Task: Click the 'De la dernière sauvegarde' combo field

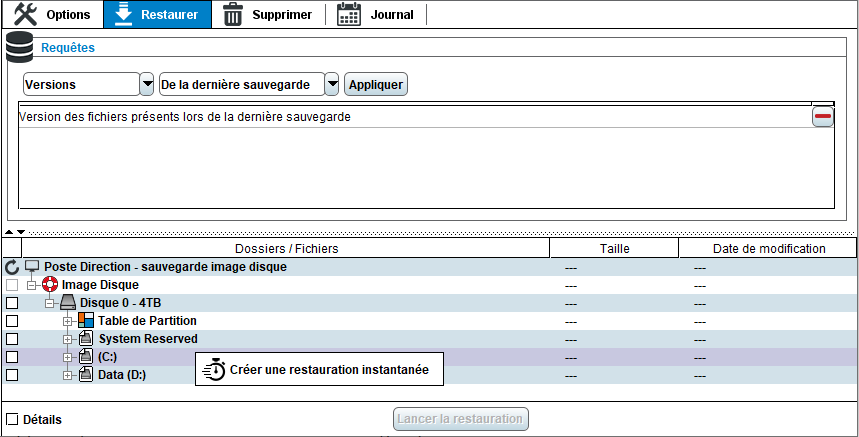Action: click(242, 84)
